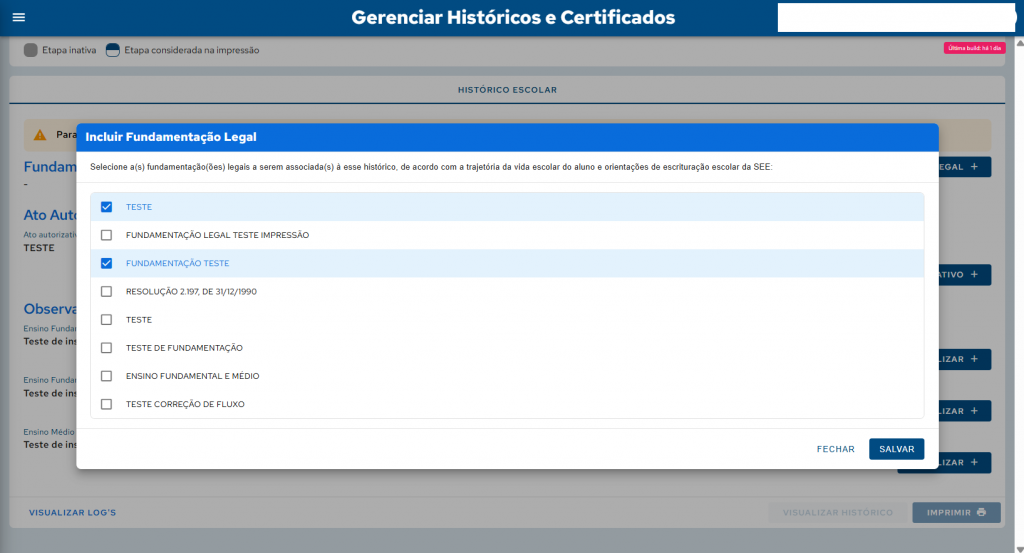
Task: Uncheck the FUNDAMENTAÇÃO TESTE checkbox
Action: click(x=106, y=263)
